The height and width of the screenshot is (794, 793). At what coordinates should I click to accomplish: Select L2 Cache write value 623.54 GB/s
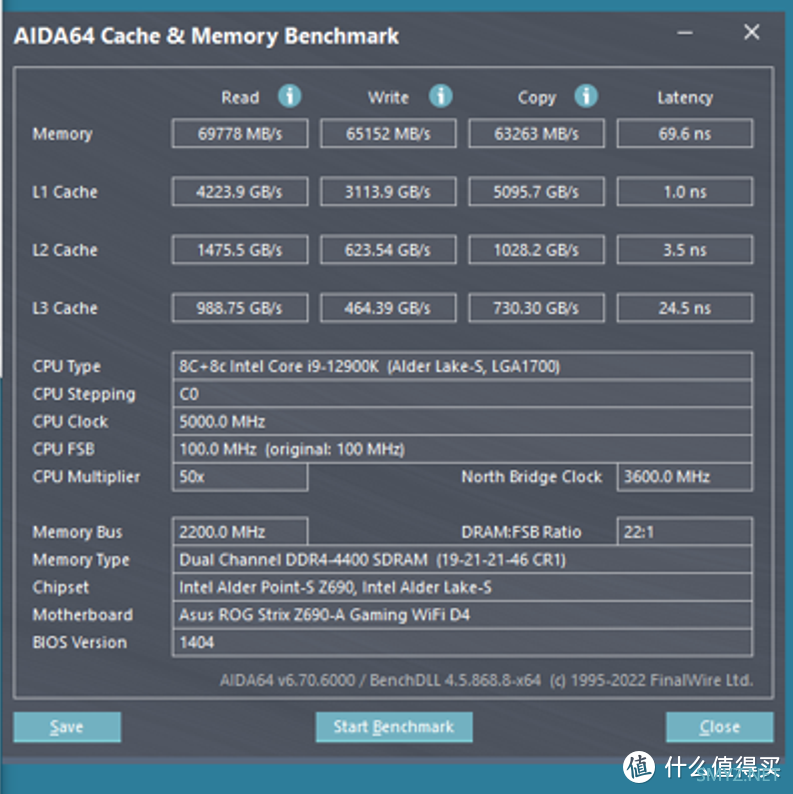(x=388, y=250)
